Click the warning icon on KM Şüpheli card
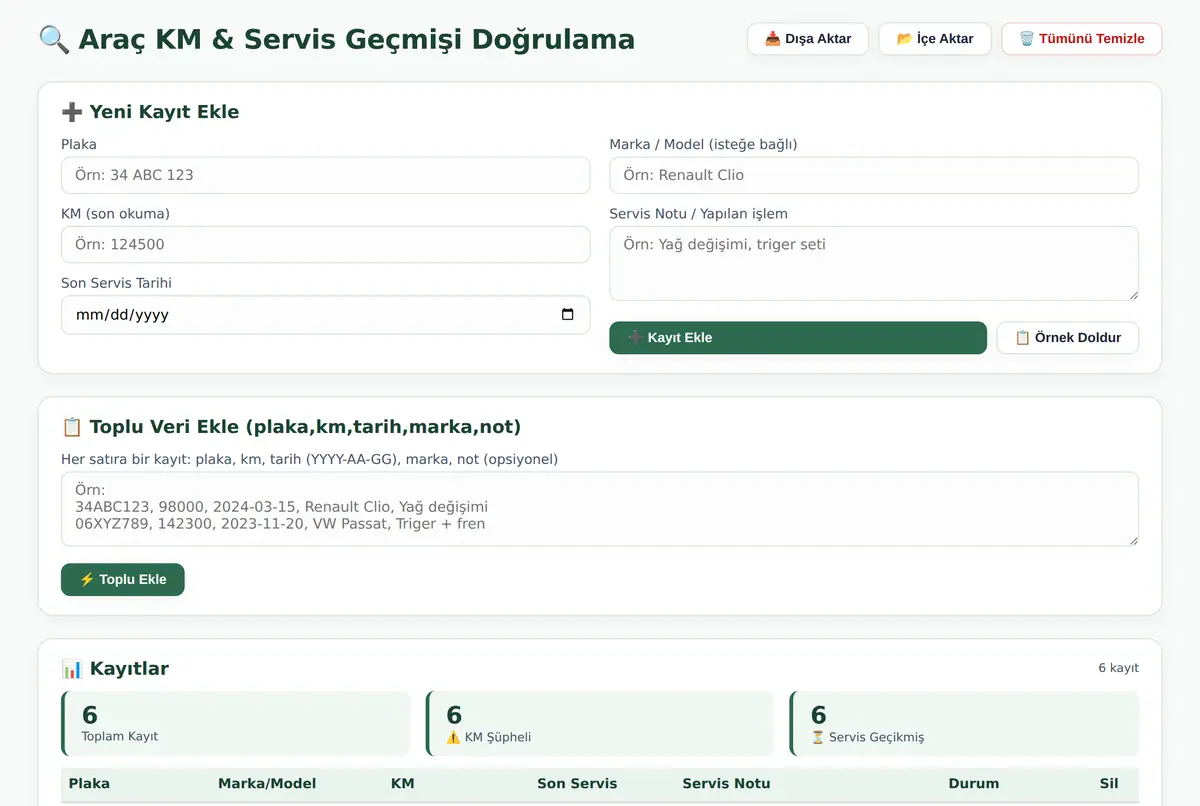This screenshot has height=806, width=1200. tap(453, 737)
